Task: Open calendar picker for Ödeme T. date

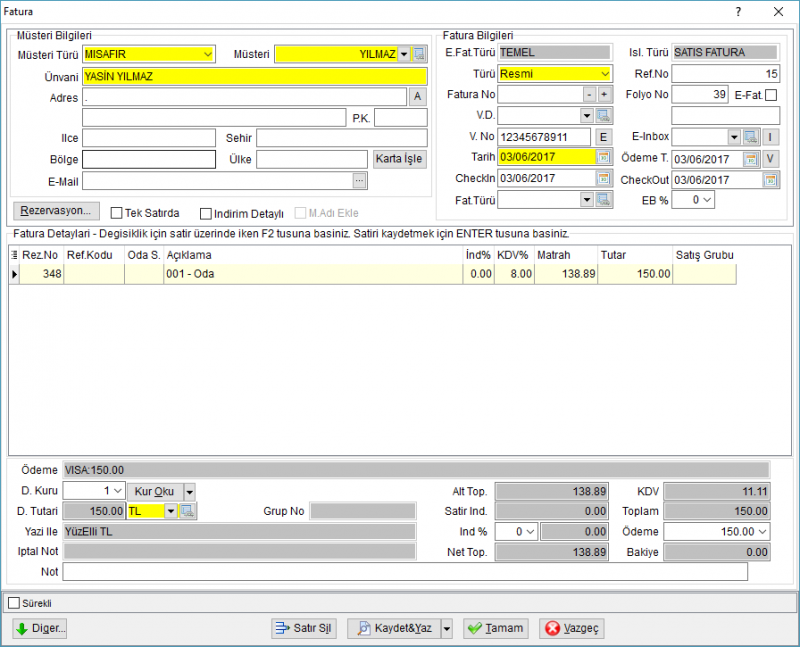Action: [751, 159]
